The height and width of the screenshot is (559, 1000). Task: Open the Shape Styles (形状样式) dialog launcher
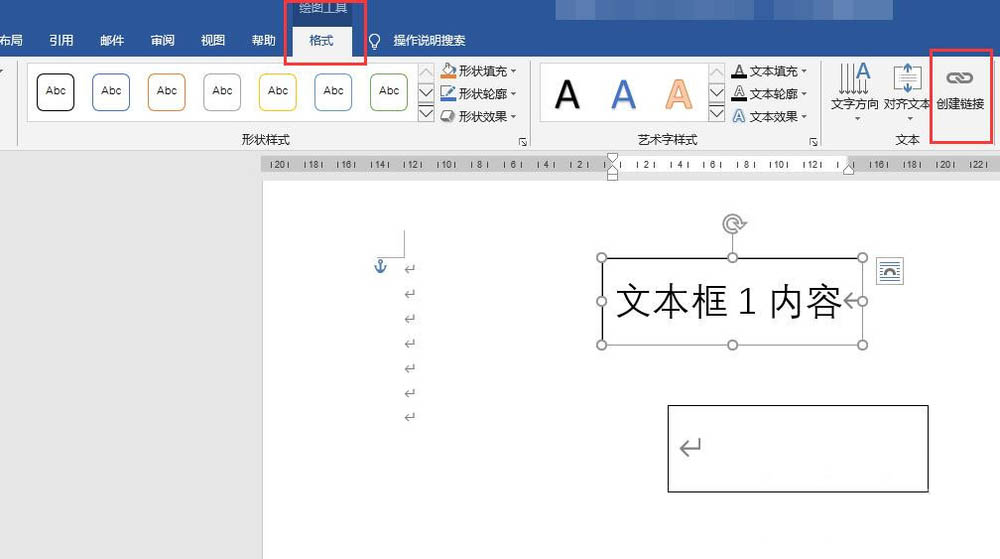click(523, 143)
